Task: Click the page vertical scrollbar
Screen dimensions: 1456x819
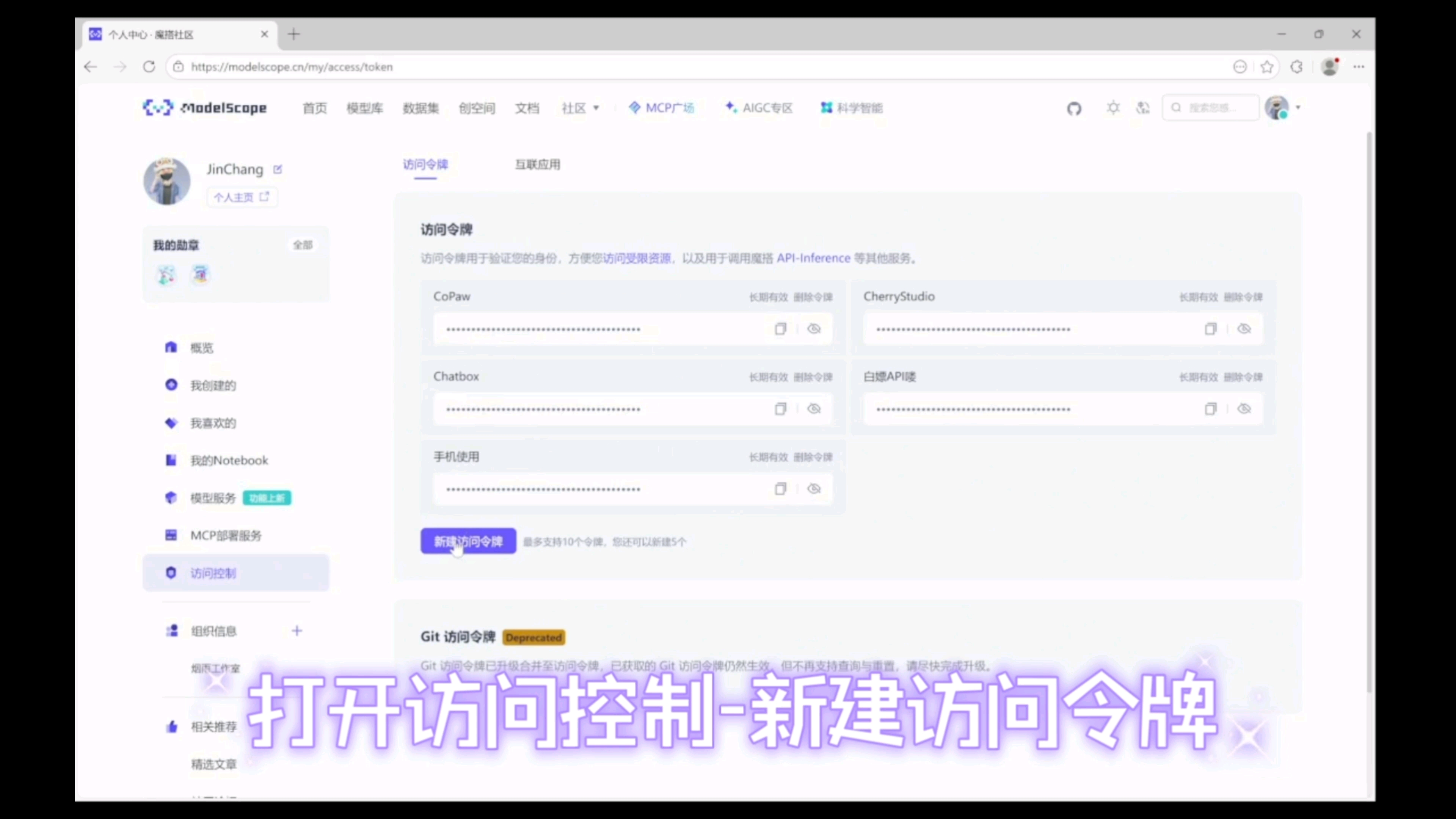Action: (x=1369, y=413)
